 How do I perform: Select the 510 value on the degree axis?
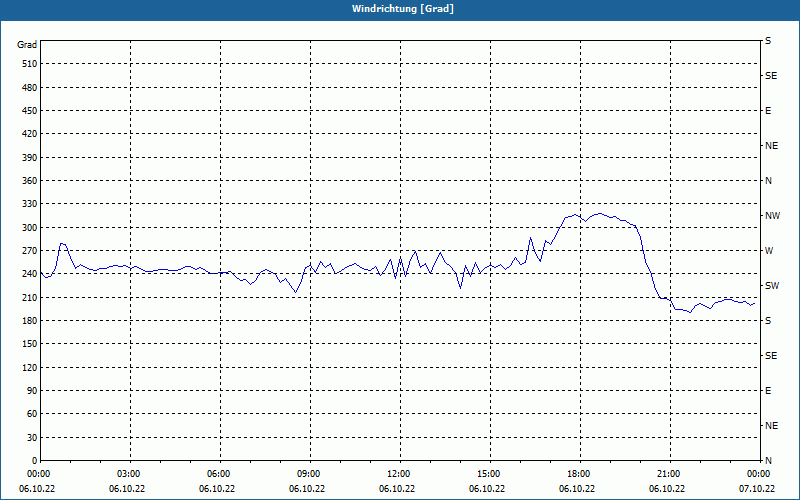(29, 64)
